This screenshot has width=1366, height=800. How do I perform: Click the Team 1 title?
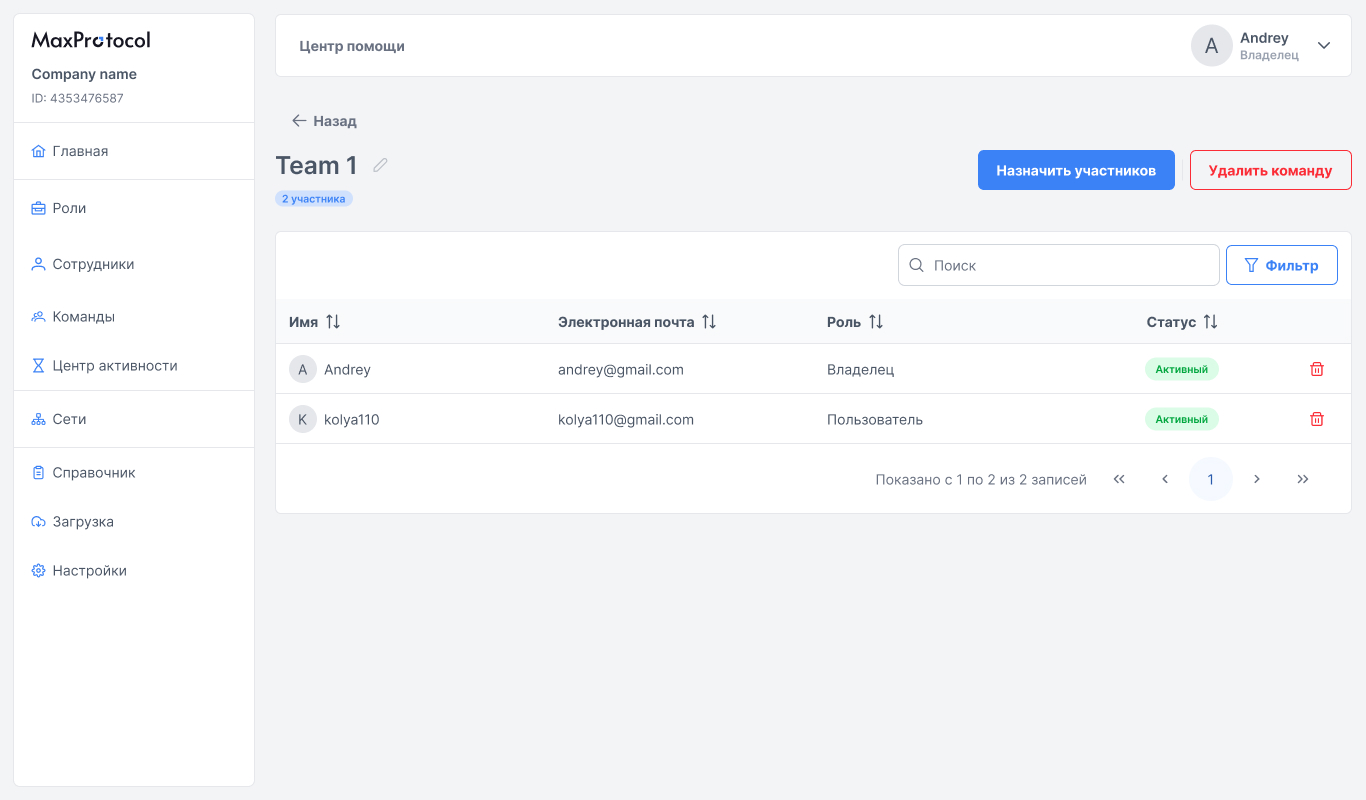tap(316, 165)
